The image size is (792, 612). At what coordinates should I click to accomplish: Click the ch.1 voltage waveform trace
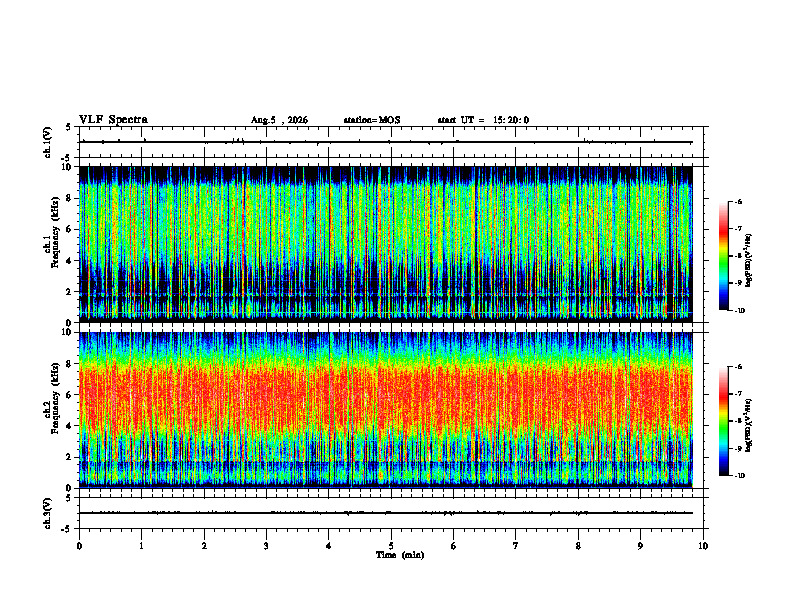click(386, 142)
